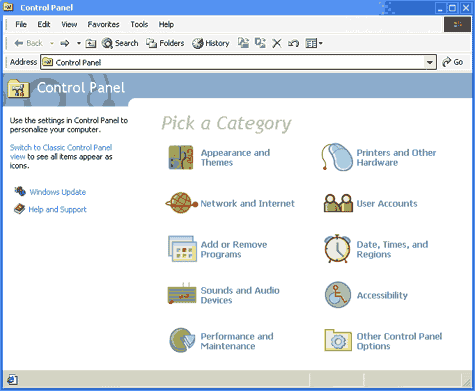Open Add or Remove Programs text link
Screen dimensions: 475x391
234,249
